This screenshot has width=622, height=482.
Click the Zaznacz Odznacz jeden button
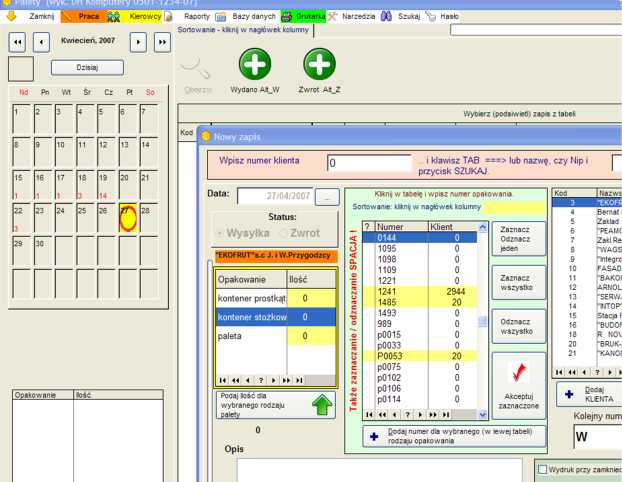518,239
